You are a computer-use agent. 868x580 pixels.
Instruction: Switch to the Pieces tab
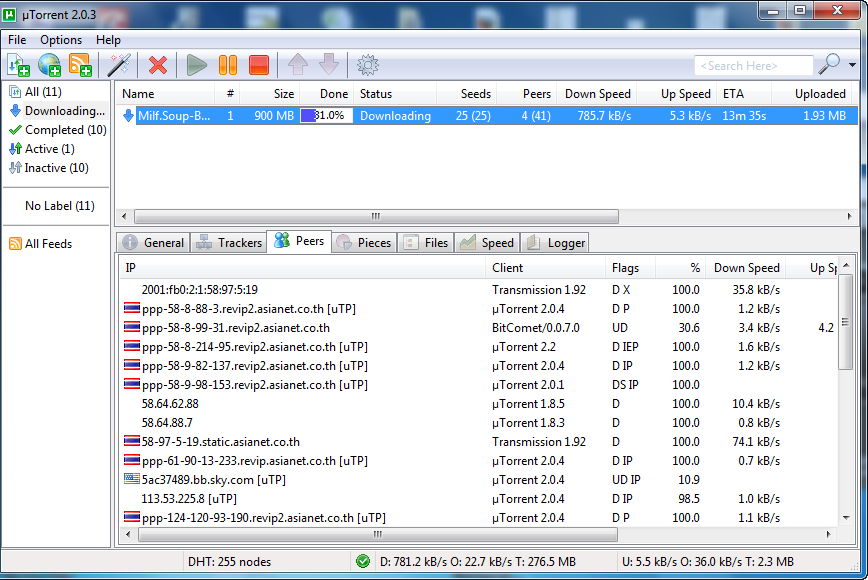364,242
